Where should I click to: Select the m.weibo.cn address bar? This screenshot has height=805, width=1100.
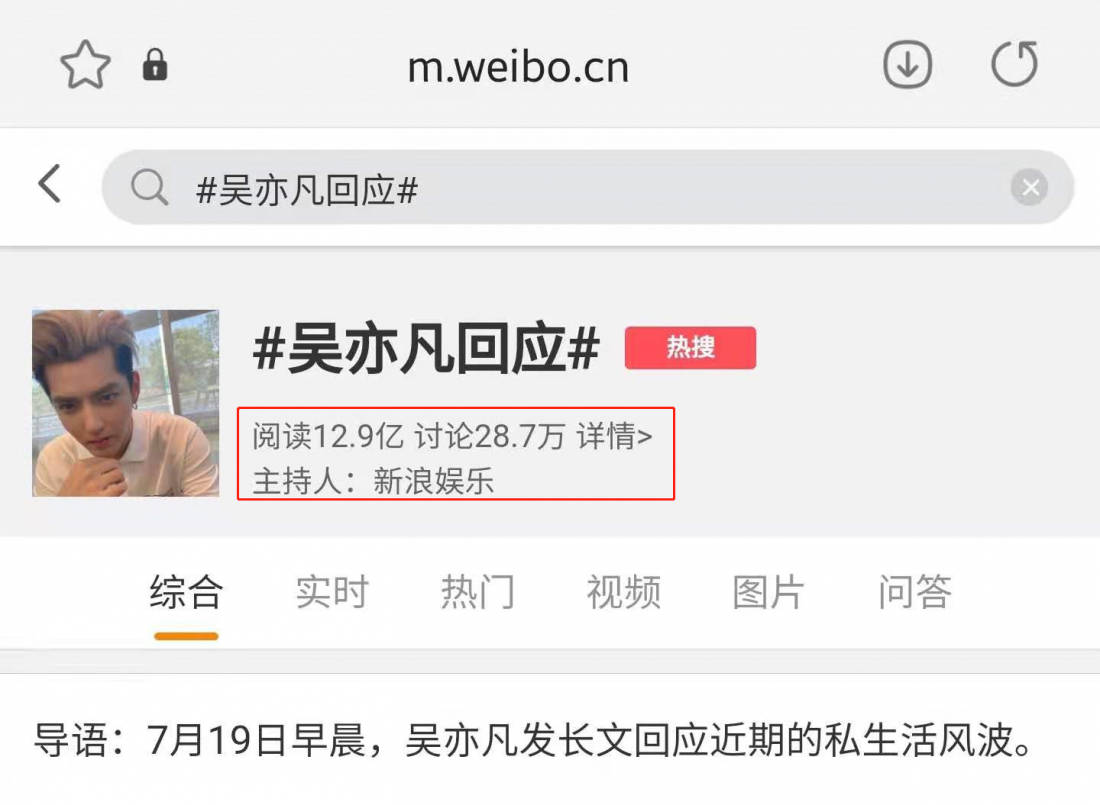tap(518, 67)
